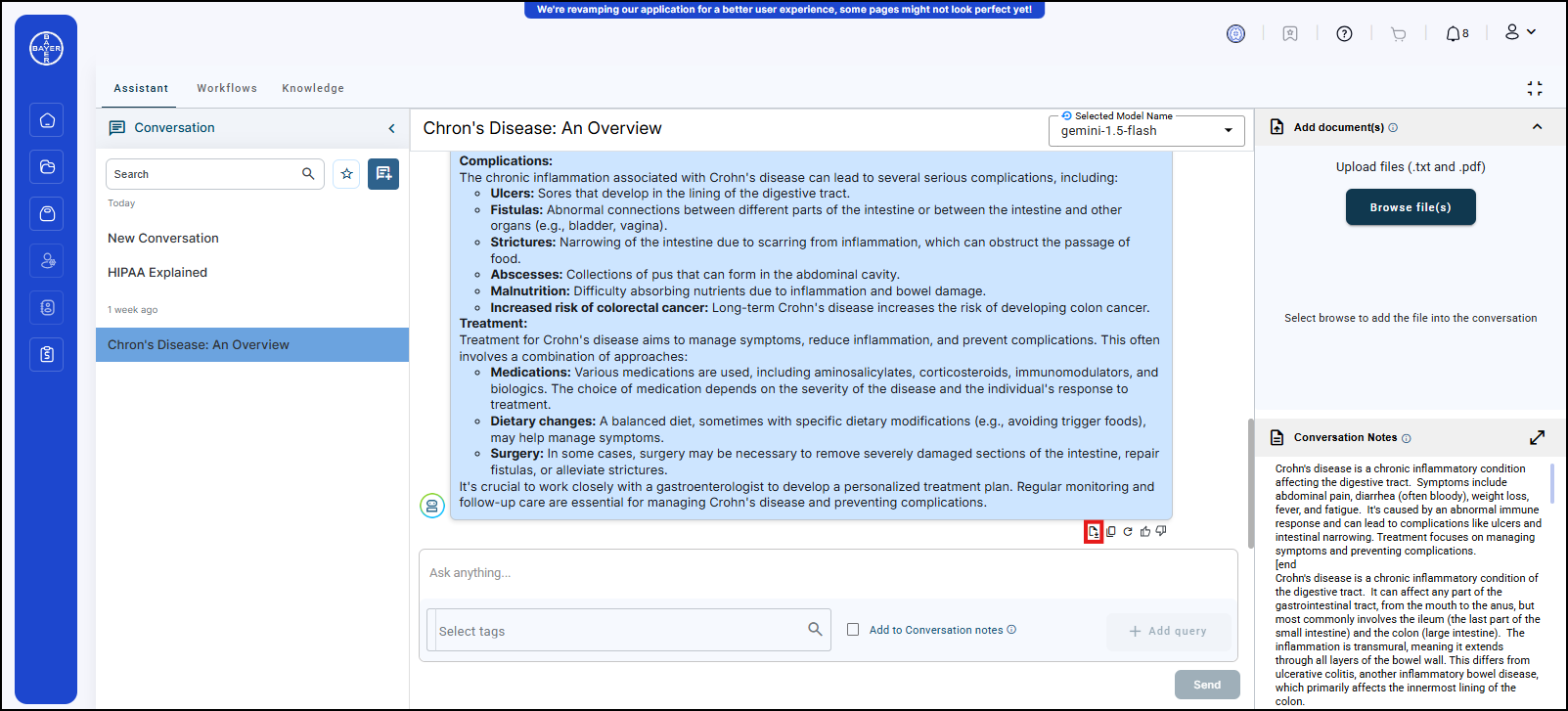Click the 'Today' group label
The height and width of the screenshot is (711, 1568).
121,203
